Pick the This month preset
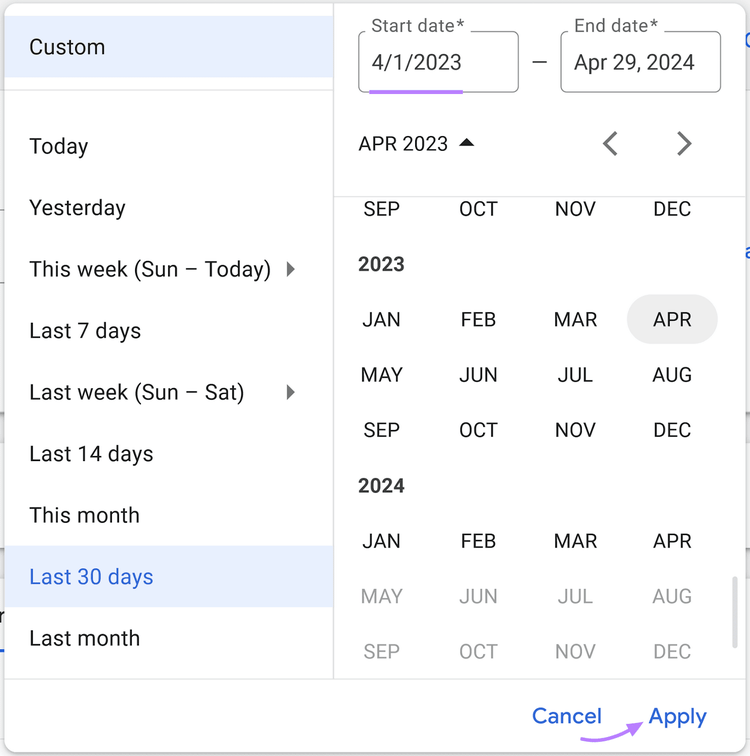 click(169, 515)
